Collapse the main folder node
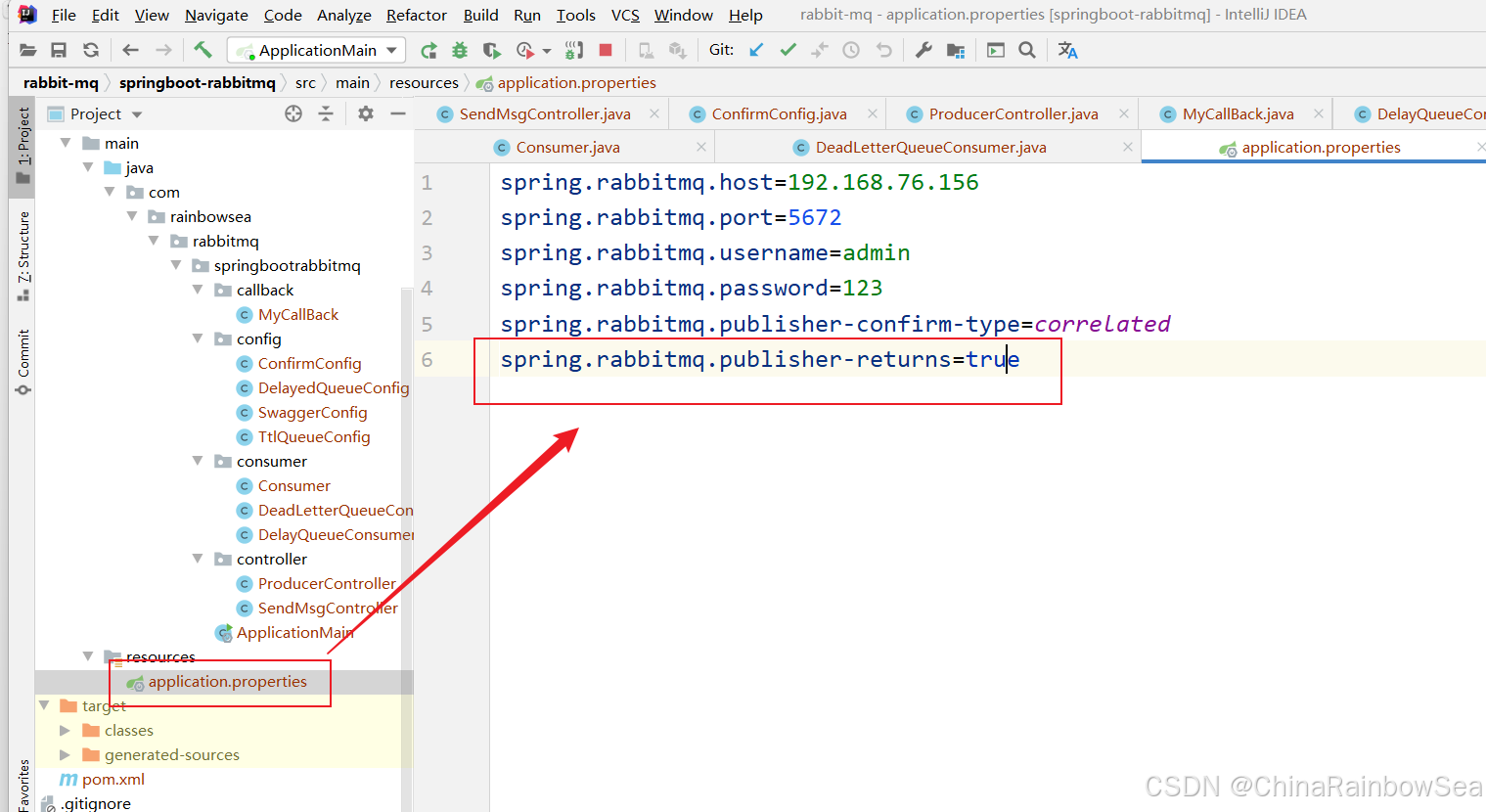Viewport: 1486px width, 812px height. point(66,143)
